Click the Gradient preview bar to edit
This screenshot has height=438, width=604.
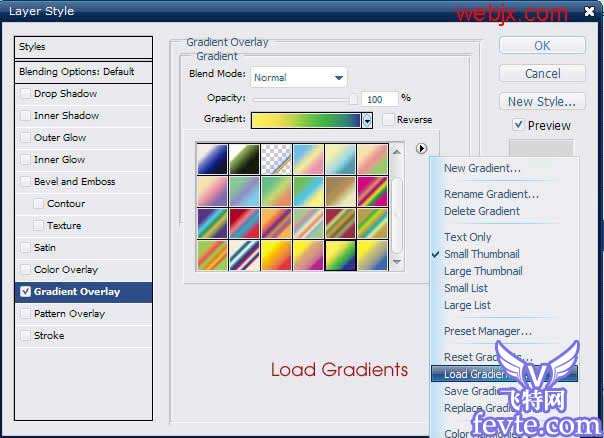[306, 121]
